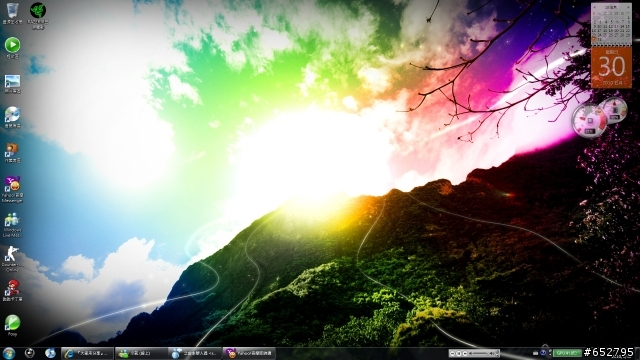Open the red-capped Mario game shortcut
The width and height of the screenshot is (640, 360).
coord(12,290)
